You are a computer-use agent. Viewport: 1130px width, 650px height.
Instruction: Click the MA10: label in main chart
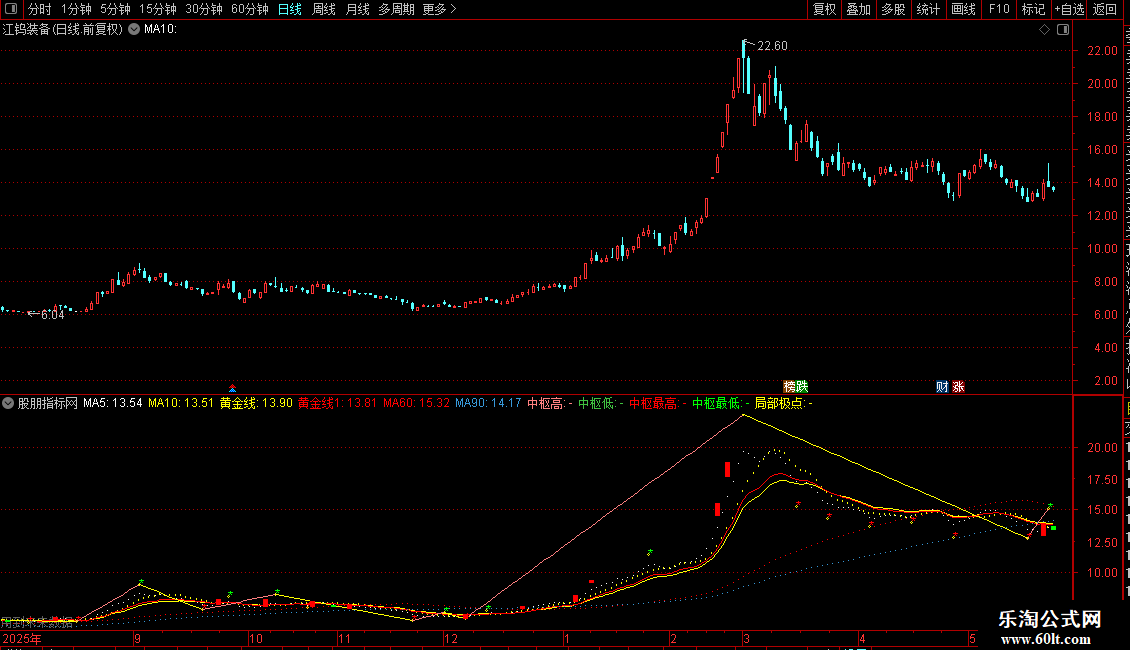click(160, 30)
